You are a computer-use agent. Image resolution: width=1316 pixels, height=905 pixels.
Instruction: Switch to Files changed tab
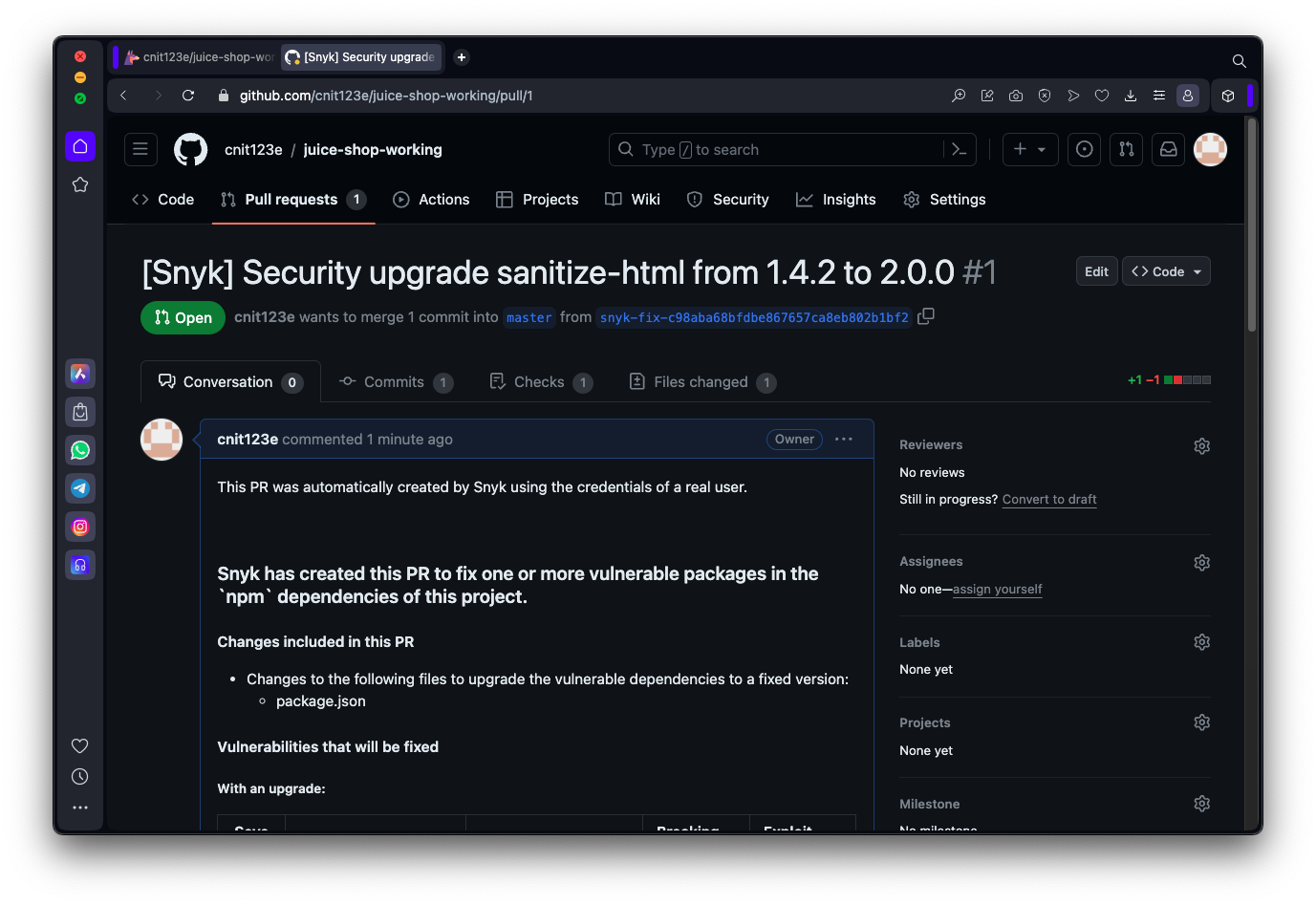click(x=701, y=382)
